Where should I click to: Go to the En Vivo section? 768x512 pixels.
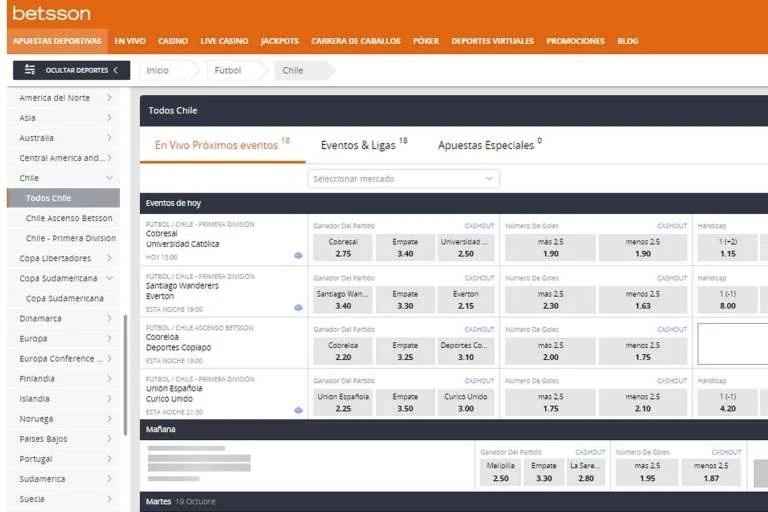[130, 41]
